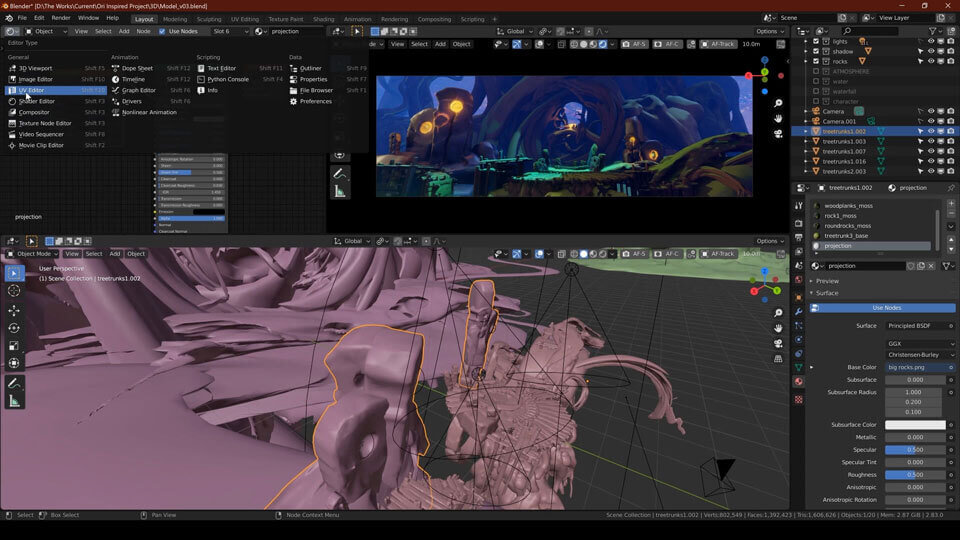This screenshot has width=960, height=540.
Task: Activate the Transform tool in lower viewport
Action: (13, 364)
